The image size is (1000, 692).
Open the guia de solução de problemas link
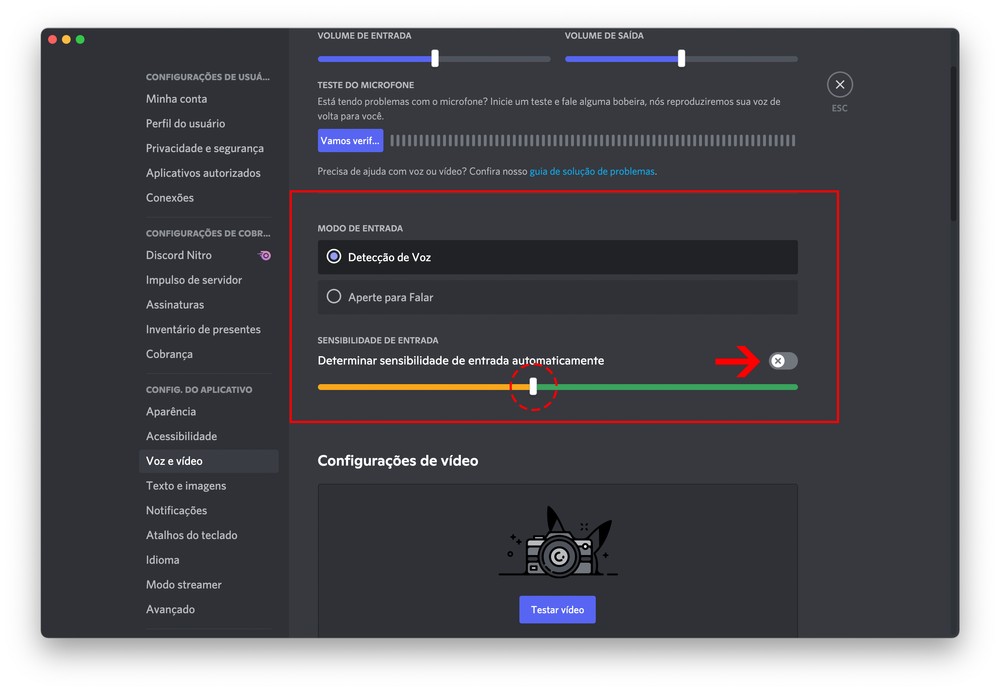point(592,172)
